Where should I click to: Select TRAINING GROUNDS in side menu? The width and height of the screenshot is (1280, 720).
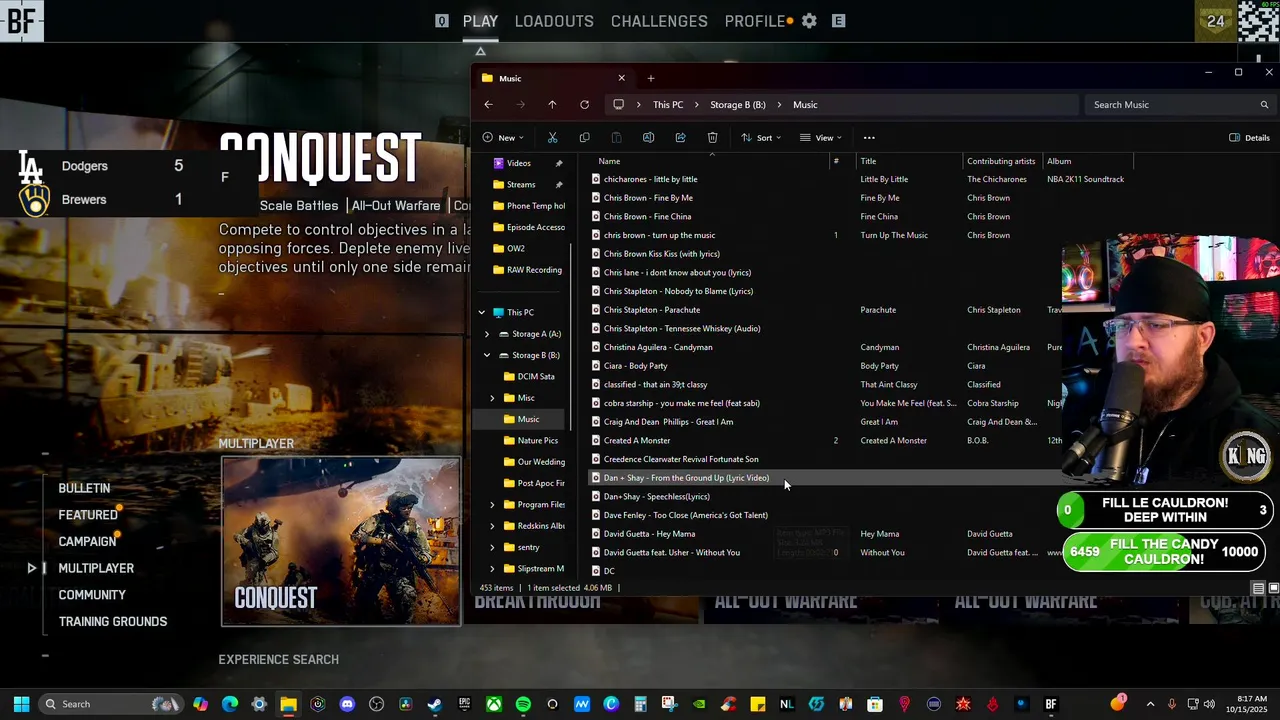pos(113,621)
